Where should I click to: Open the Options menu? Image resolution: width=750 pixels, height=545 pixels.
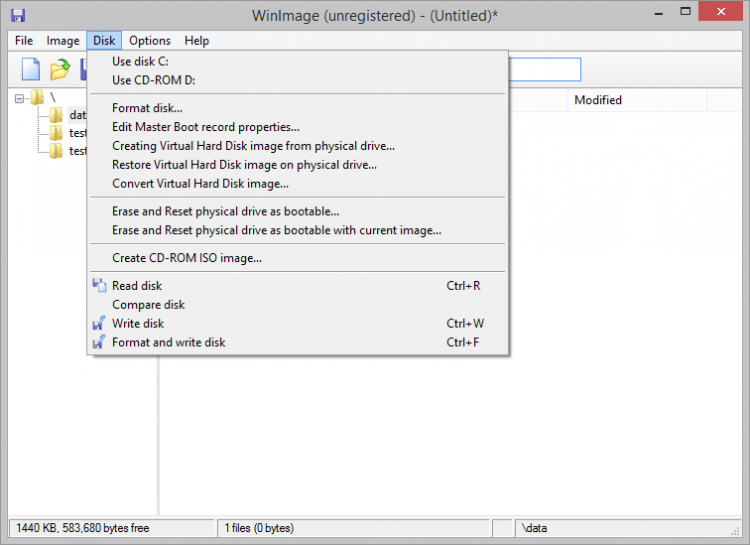(x=150, y=41)
